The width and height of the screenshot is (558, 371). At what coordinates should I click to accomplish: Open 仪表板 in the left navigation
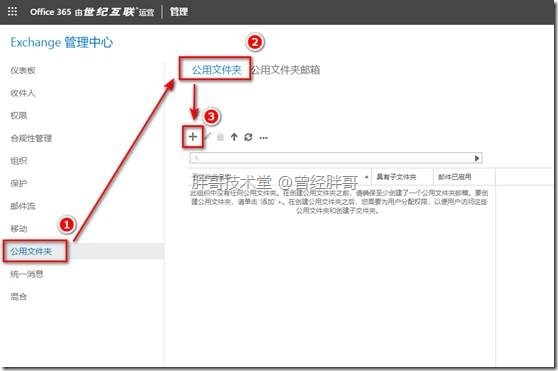(x=23, y=70)
